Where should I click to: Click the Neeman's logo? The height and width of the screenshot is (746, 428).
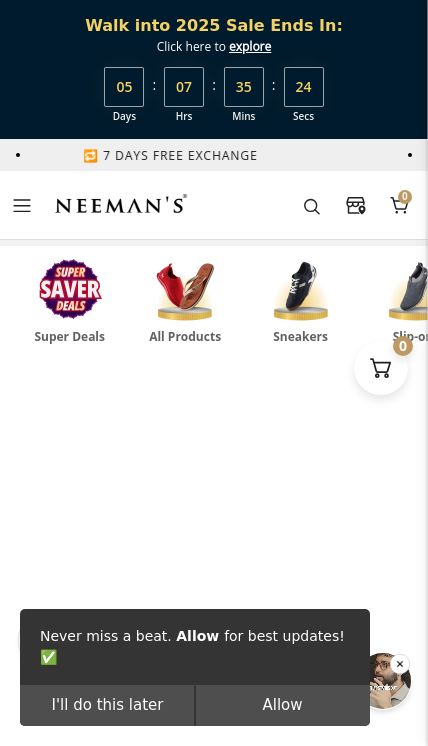(x=121, y=205)
